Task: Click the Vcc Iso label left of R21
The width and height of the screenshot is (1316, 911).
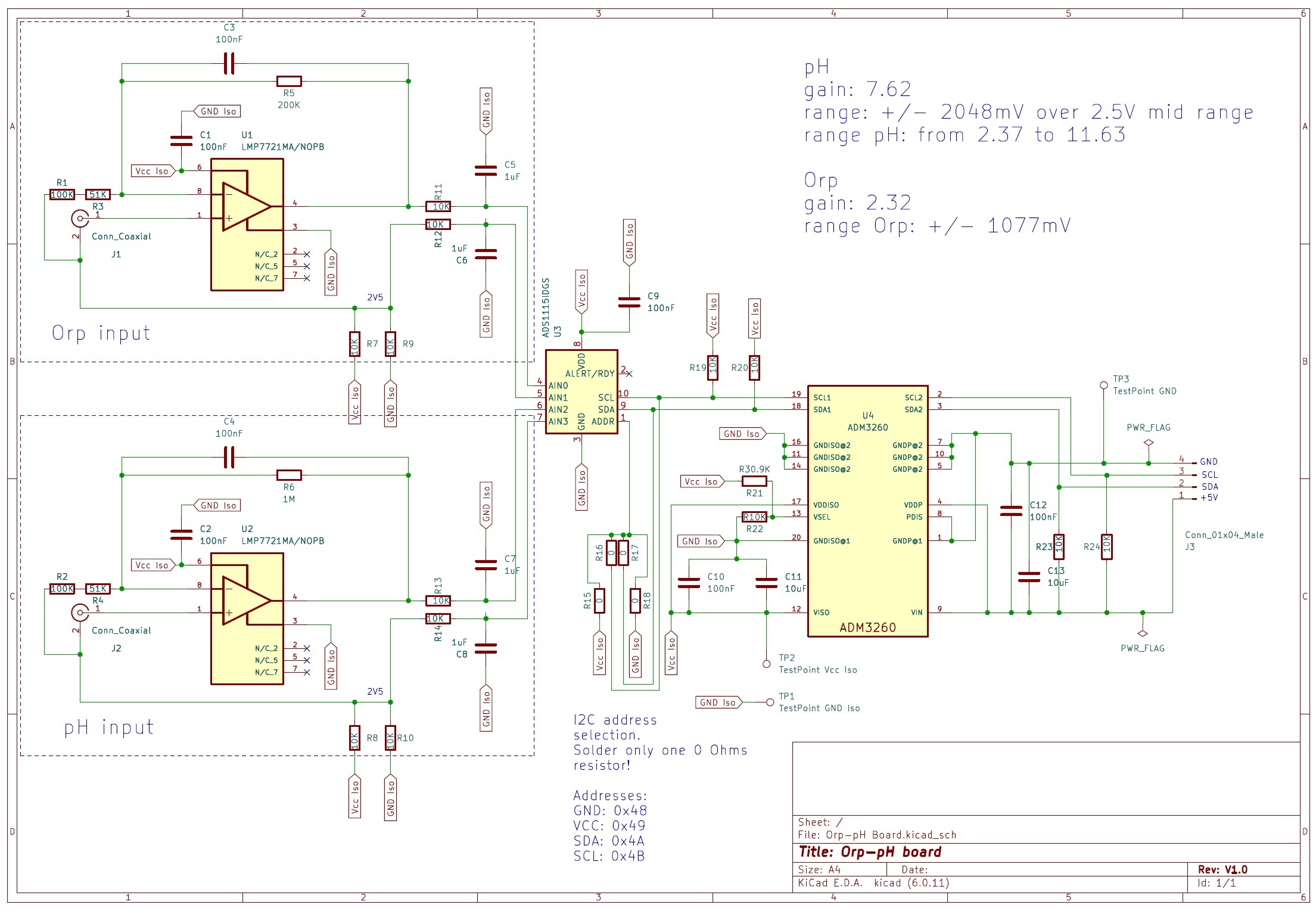Action: coord(702,481)
